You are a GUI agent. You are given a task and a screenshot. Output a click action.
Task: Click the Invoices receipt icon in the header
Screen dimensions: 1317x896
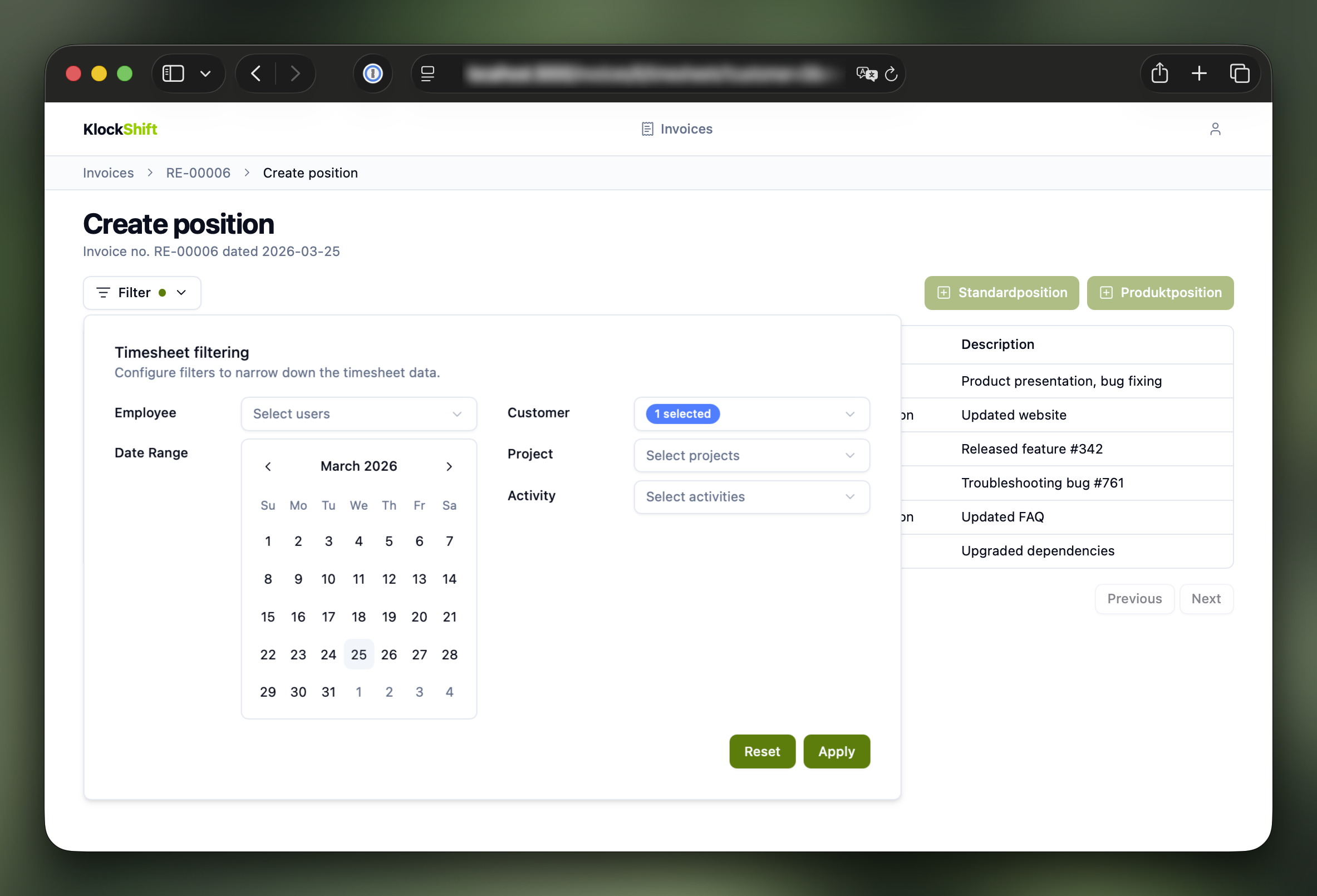coord(647,129)
